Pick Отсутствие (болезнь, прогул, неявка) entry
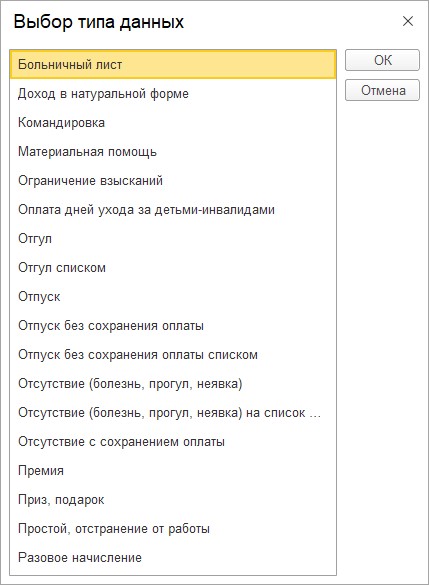 173,384
